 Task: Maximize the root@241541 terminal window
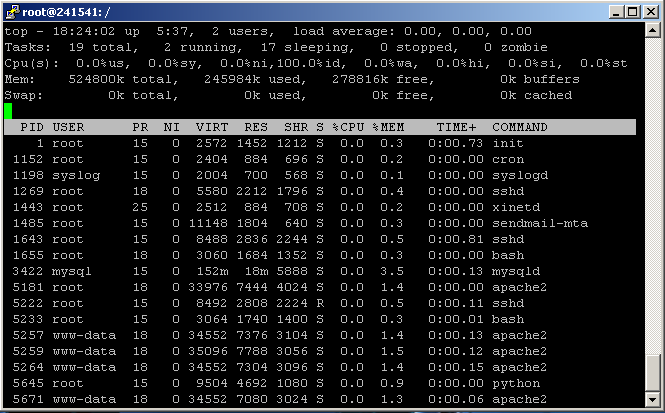[x=632, y=12]
